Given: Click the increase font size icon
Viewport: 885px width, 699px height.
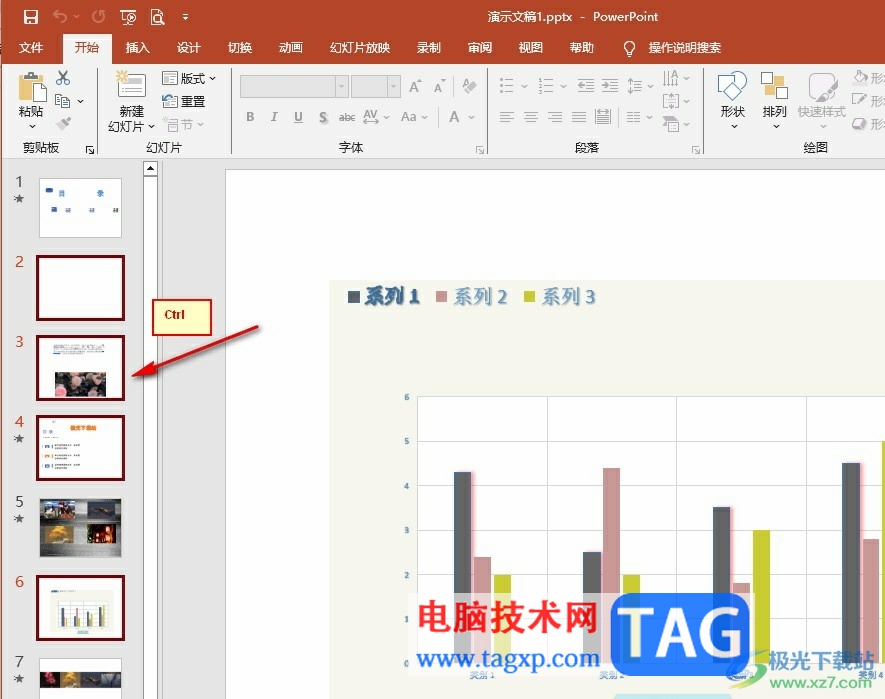Looking at the screenshot, I should point(415,86).
